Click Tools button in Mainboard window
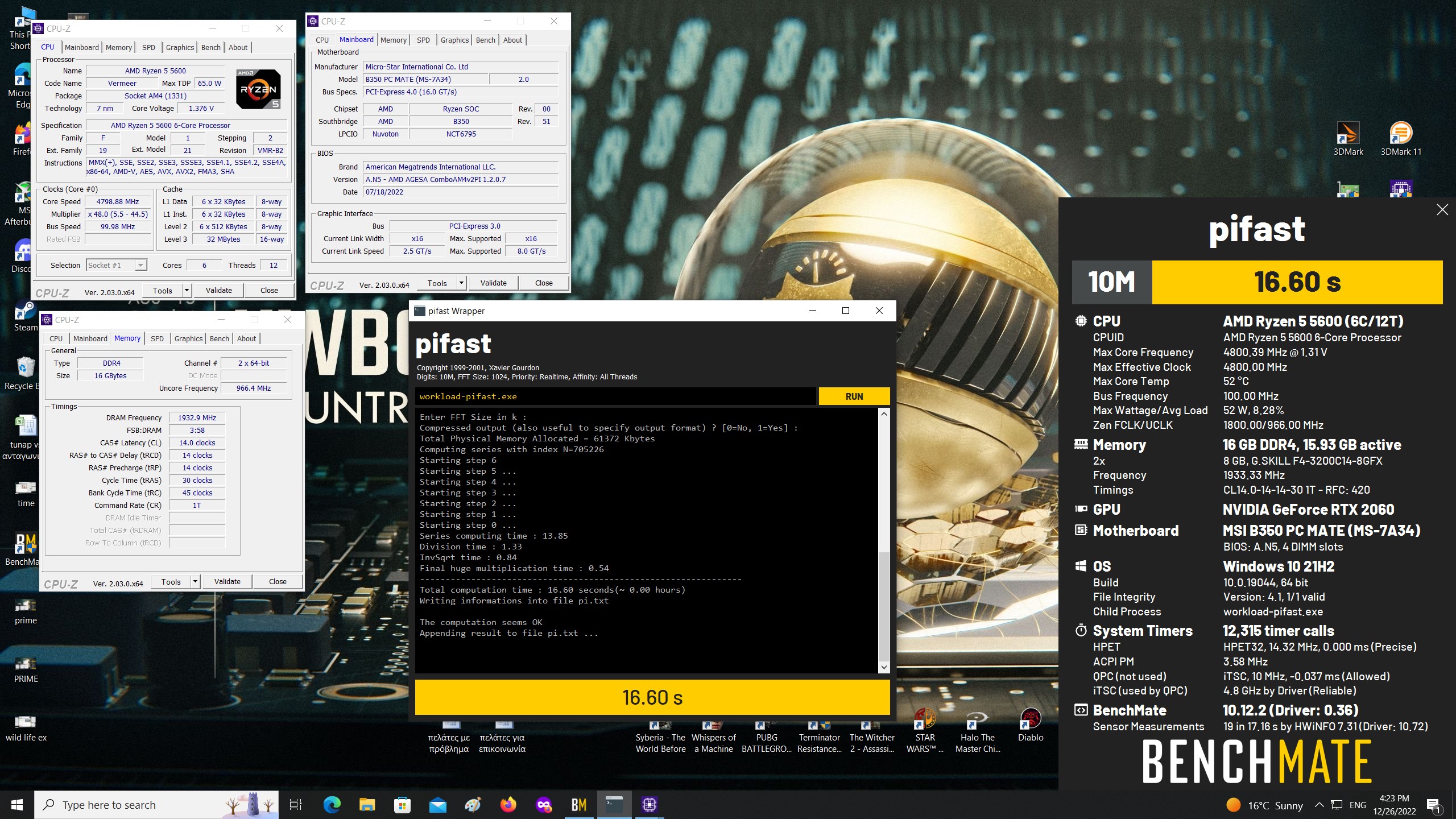Image resolution: width=1456 pixels, height=819 pixels. (437, 283)
